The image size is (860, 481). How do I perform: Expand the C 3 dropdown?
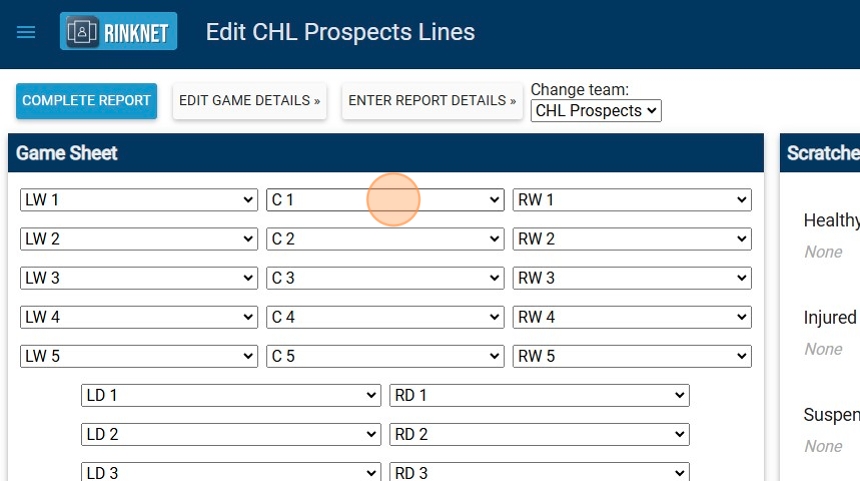[x=385, y=278]
